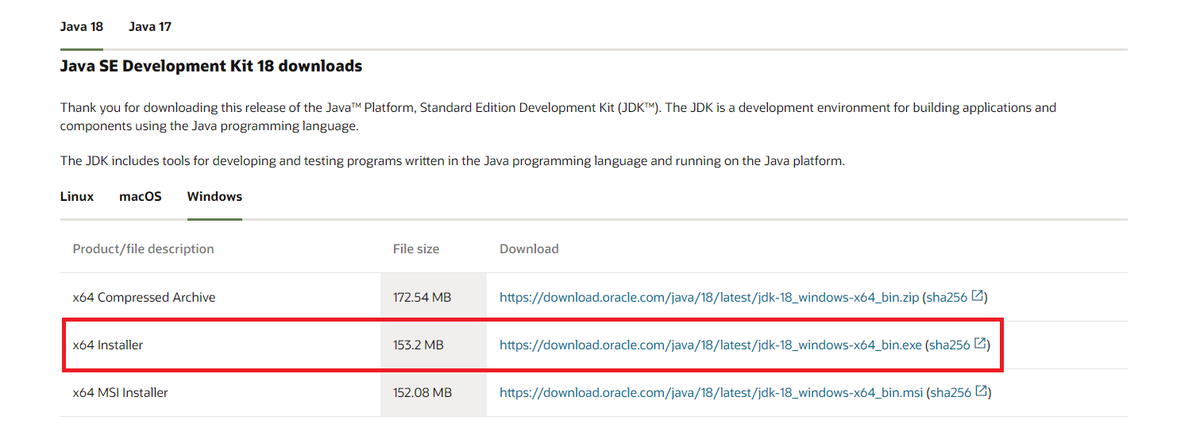Click external-link icon in the exe installer row

click(981, 344)
